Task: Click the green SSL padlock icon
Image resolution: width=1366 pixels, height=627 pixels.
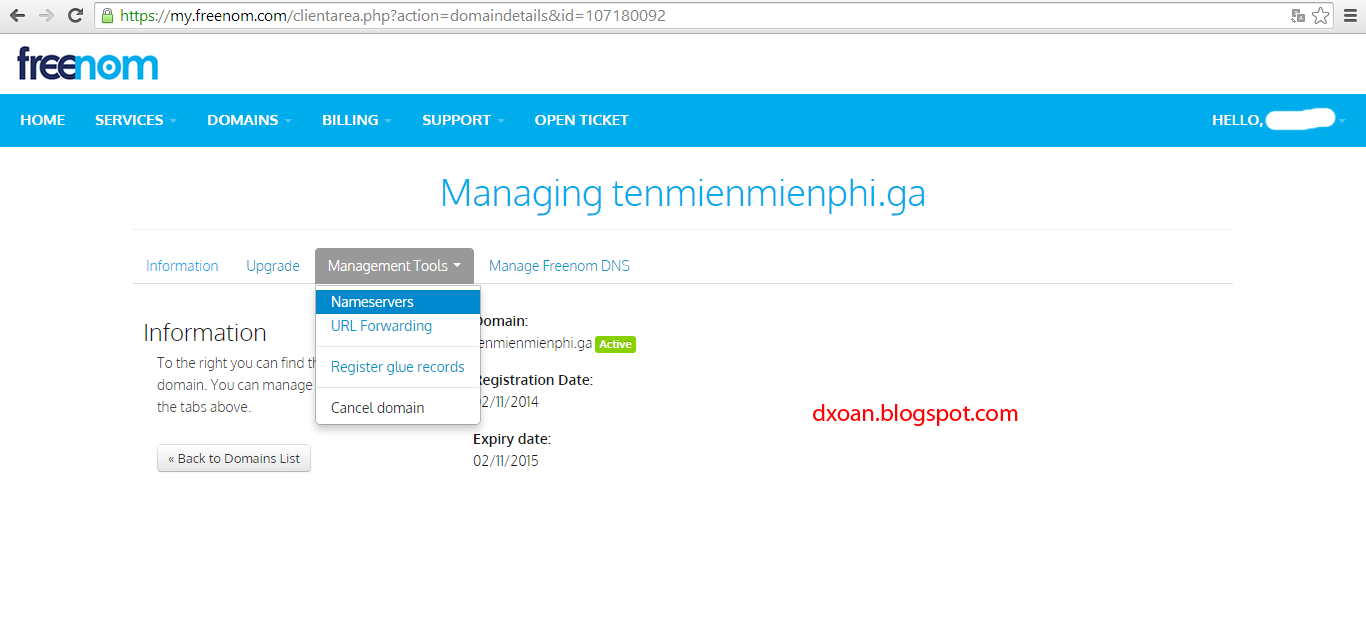Action: click(108, 16)
